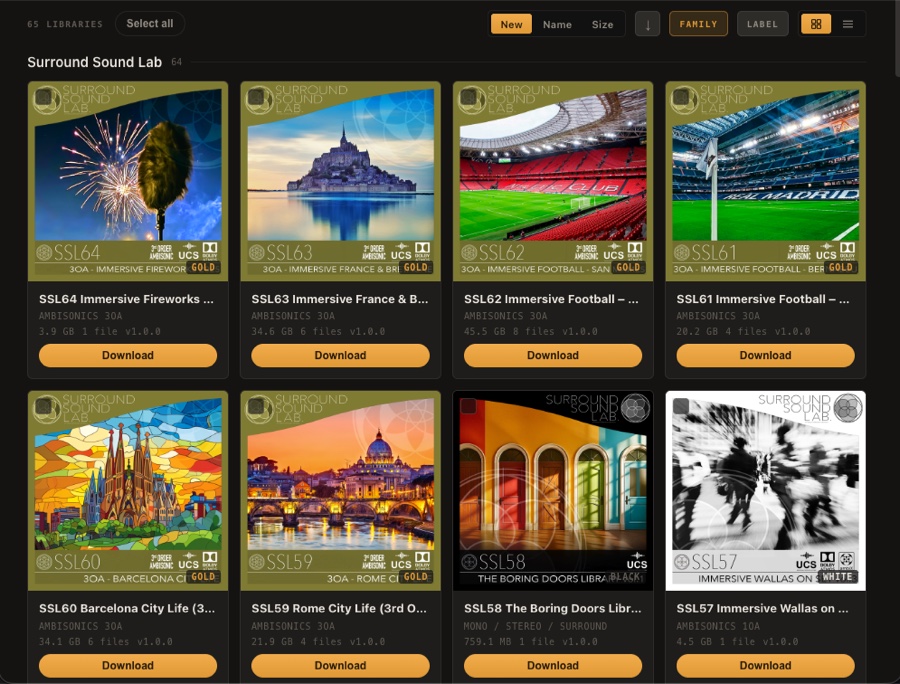Collapse the Surround Sound Lab group header
This screenshot has height=684, width=900.
[95, 62]
